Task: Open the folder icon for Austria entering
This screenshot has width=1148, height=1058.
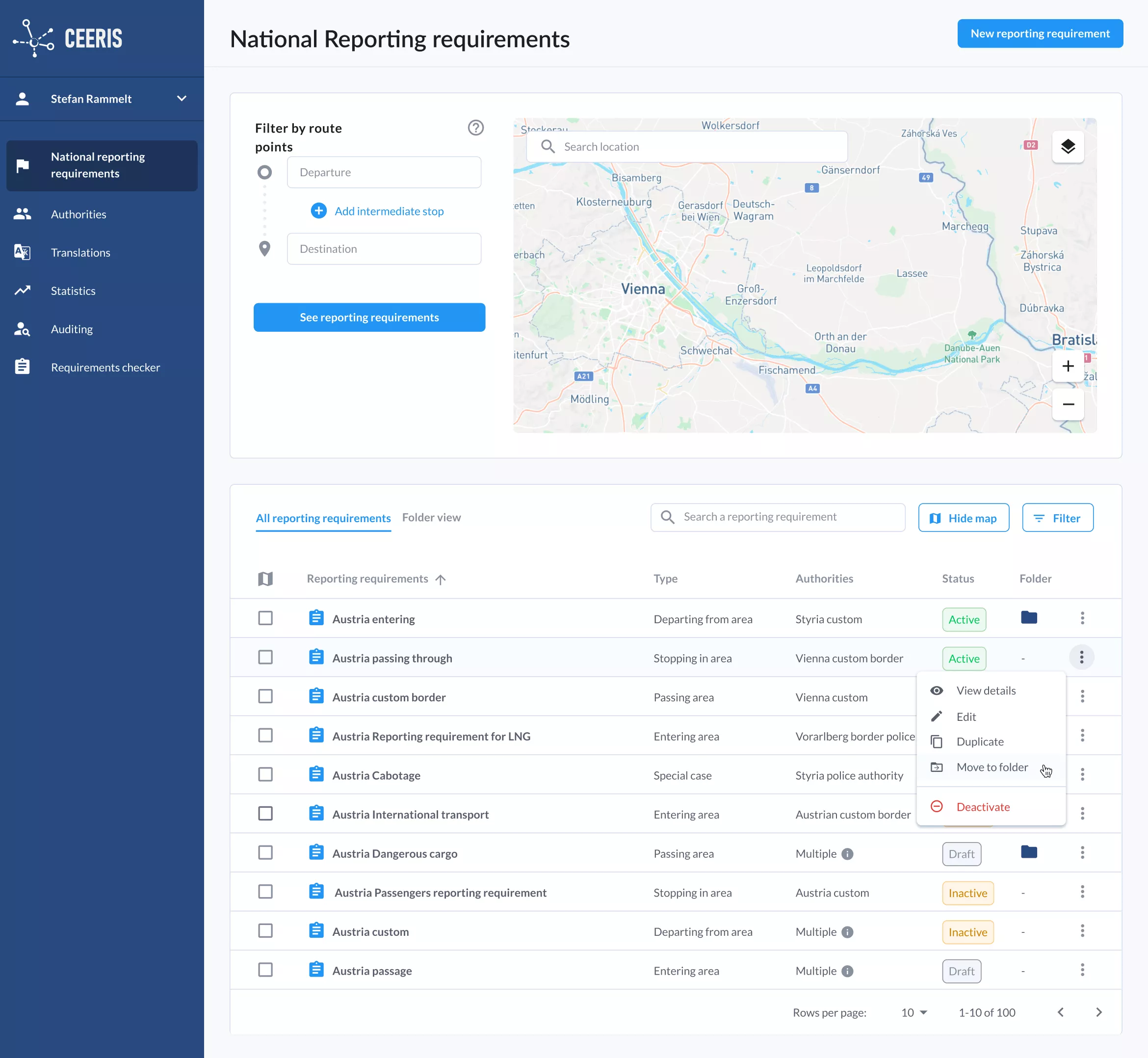Action: click(1028, 618)
